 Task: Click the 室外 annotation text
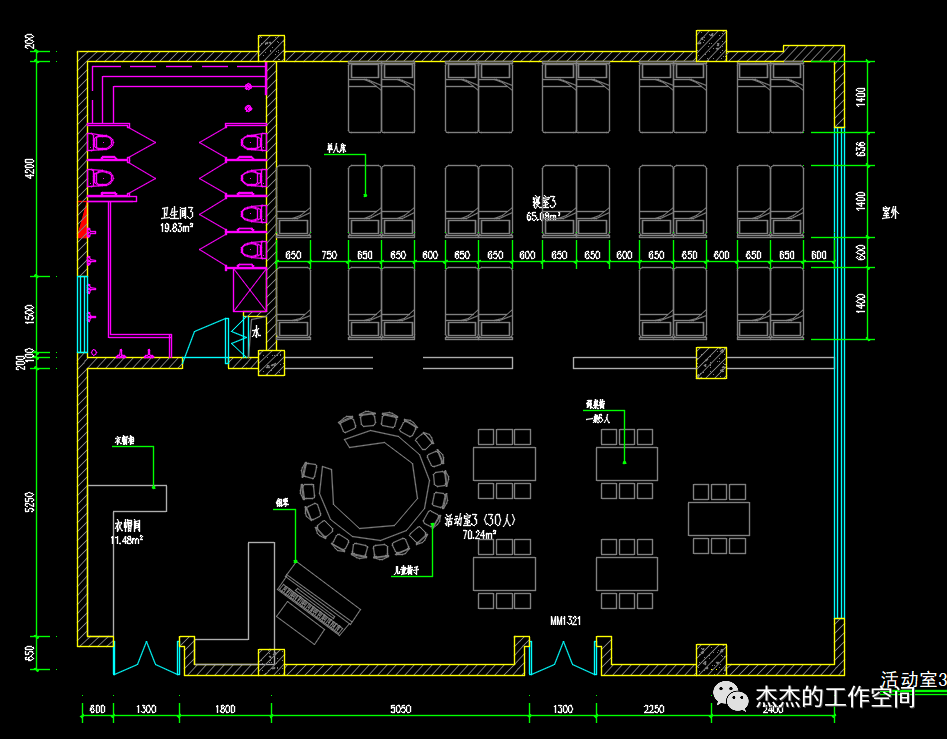point(890,213)
